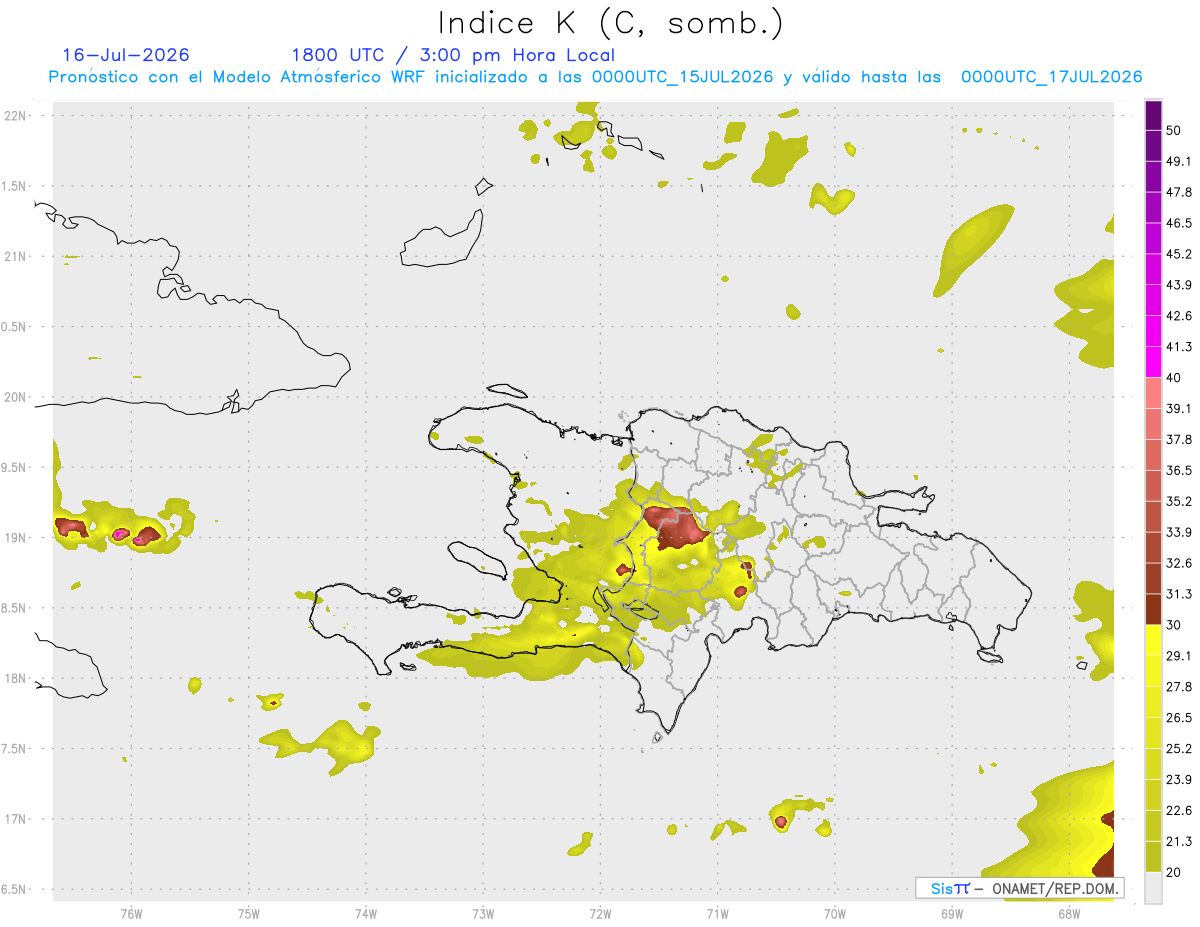Click '1800 UTC / 3:00 pm Hora Local'

[x=453, y=55]
